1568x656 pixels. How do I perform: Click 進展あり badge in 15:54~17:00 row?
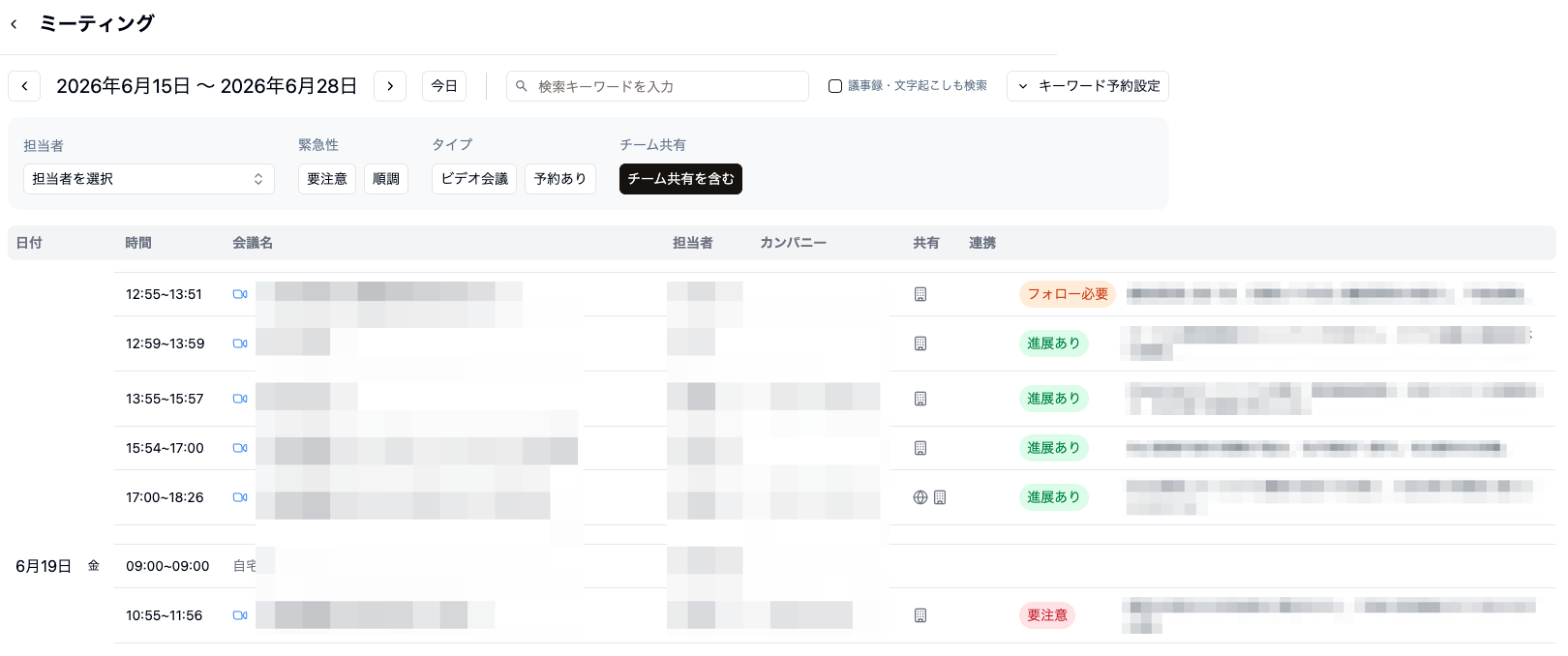coord(1054,448)
